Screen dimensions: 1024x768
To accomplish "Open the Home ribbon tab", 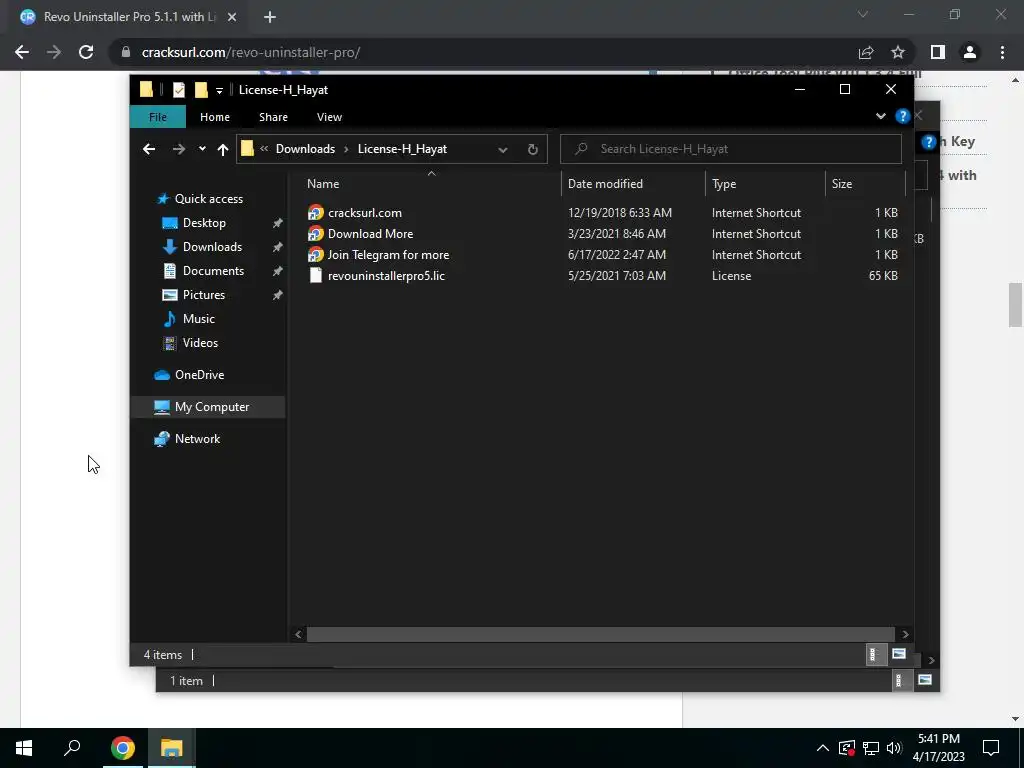I will tap(215, 117).
